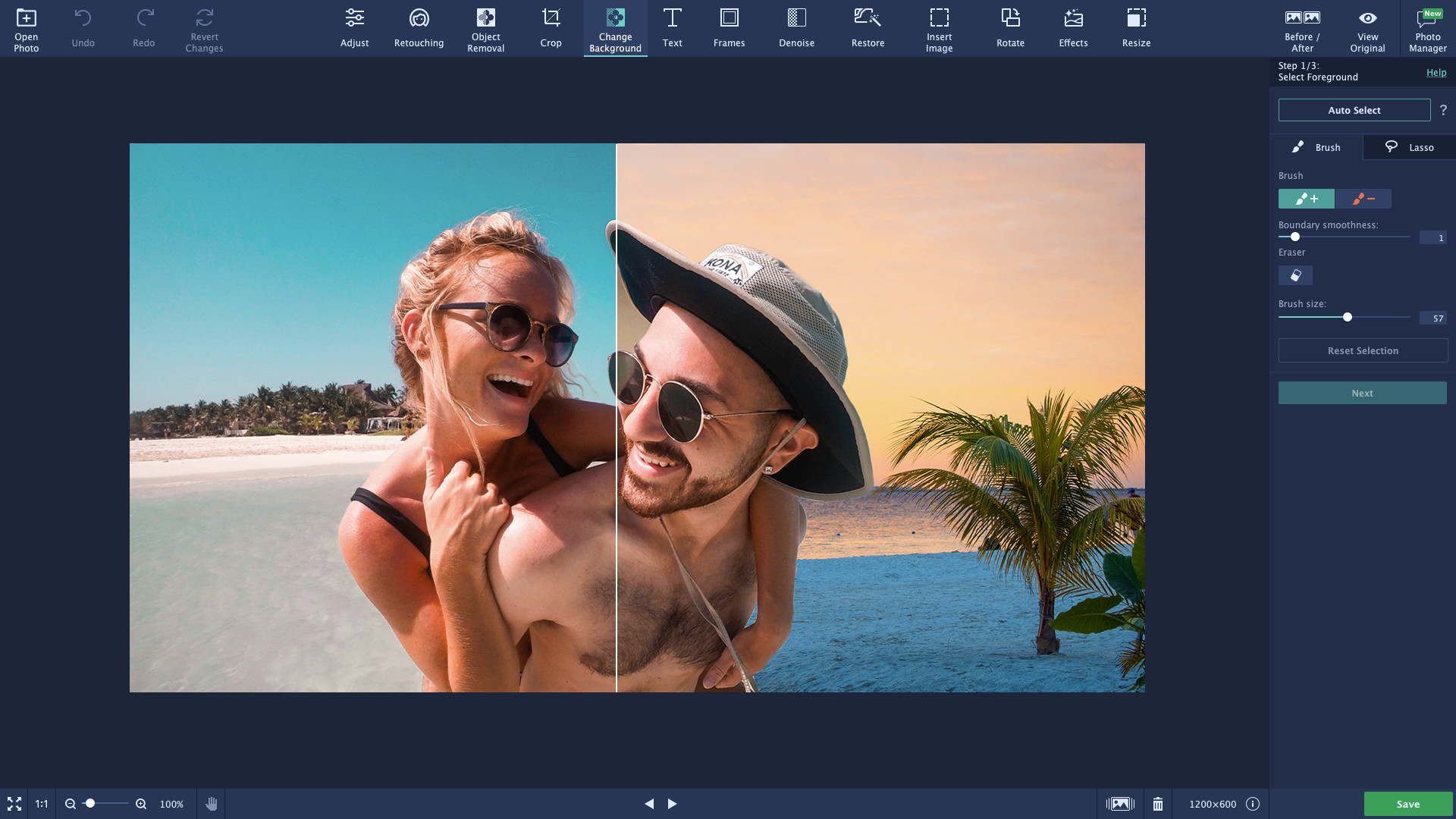Switch to the background subtract brush
Screen dimensions: 1456x819
1363,199
